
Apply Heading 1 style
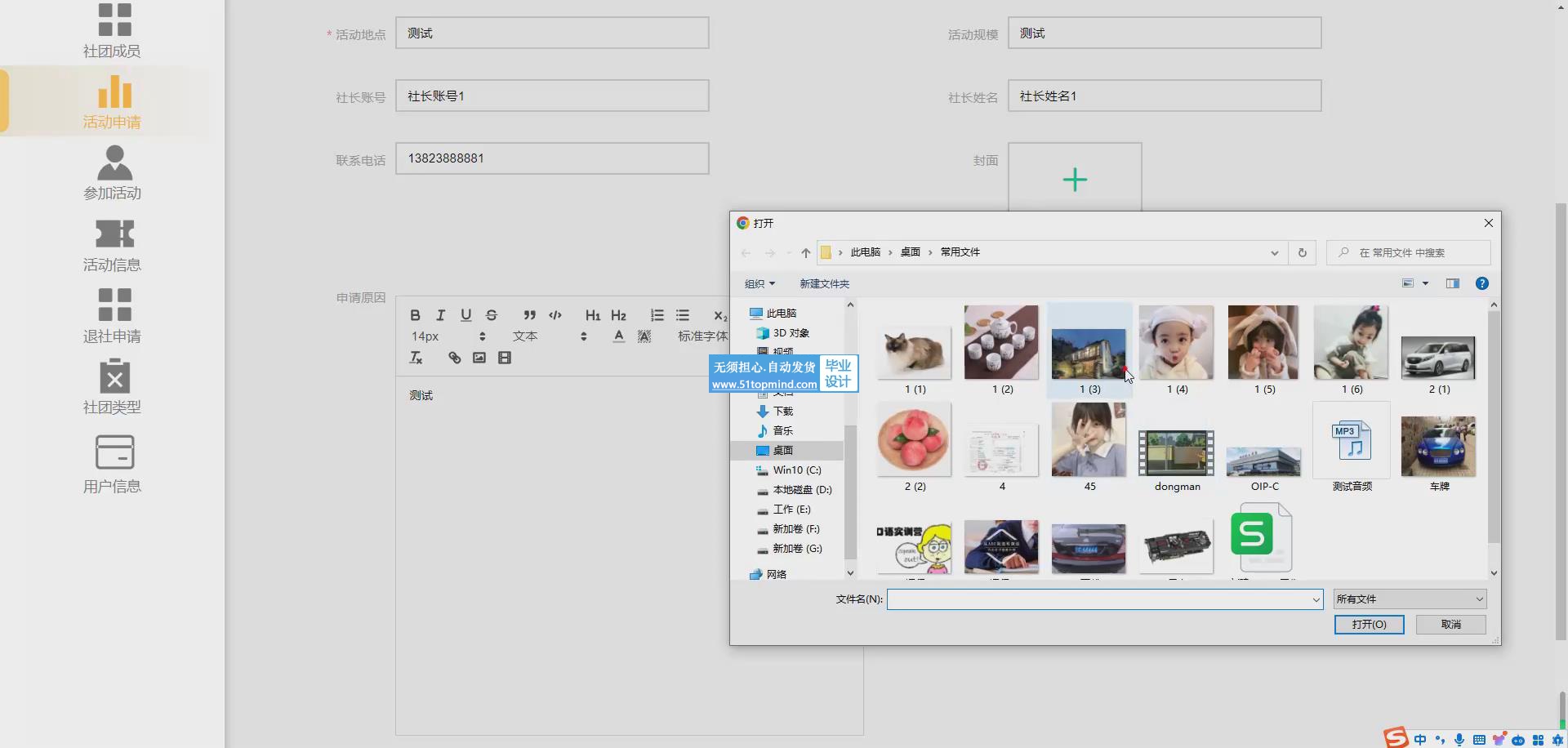point(593,315)
